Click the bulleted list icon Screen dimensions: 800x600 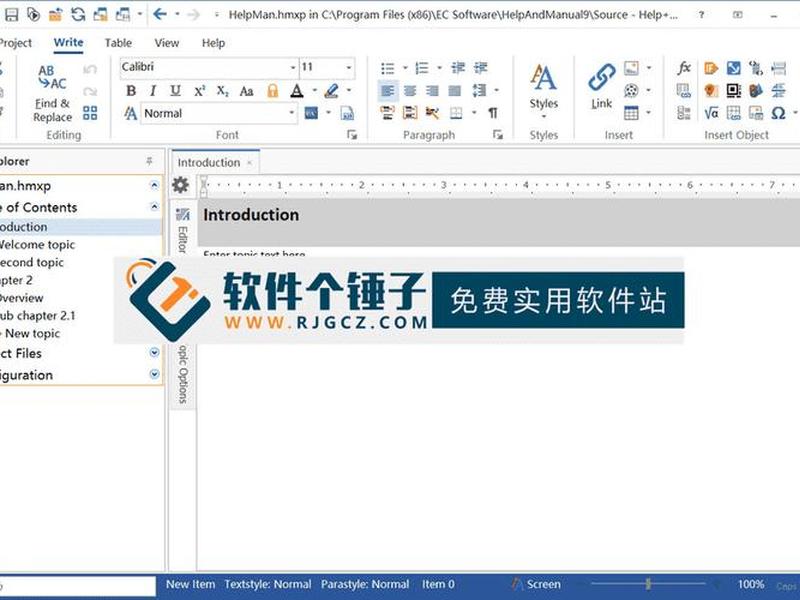click(388, 68)
